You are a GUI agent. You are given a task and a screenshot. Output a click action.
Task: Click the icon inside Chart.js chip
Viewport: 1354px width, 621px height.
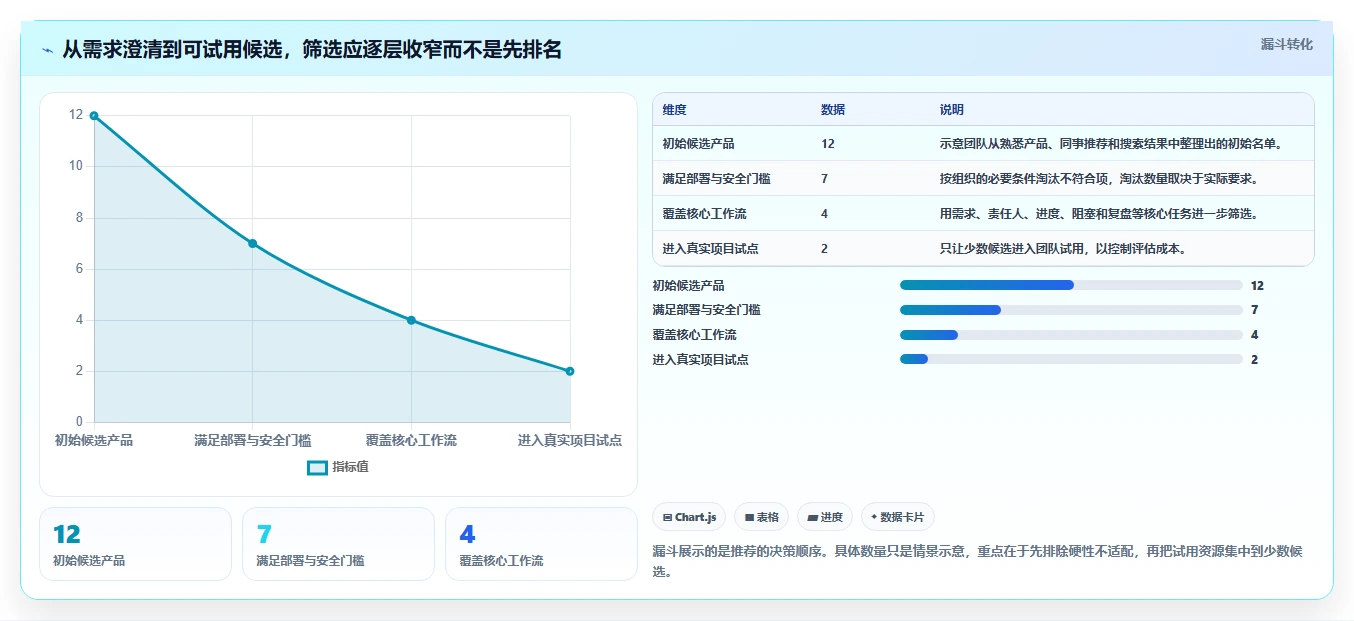[667, 518]
